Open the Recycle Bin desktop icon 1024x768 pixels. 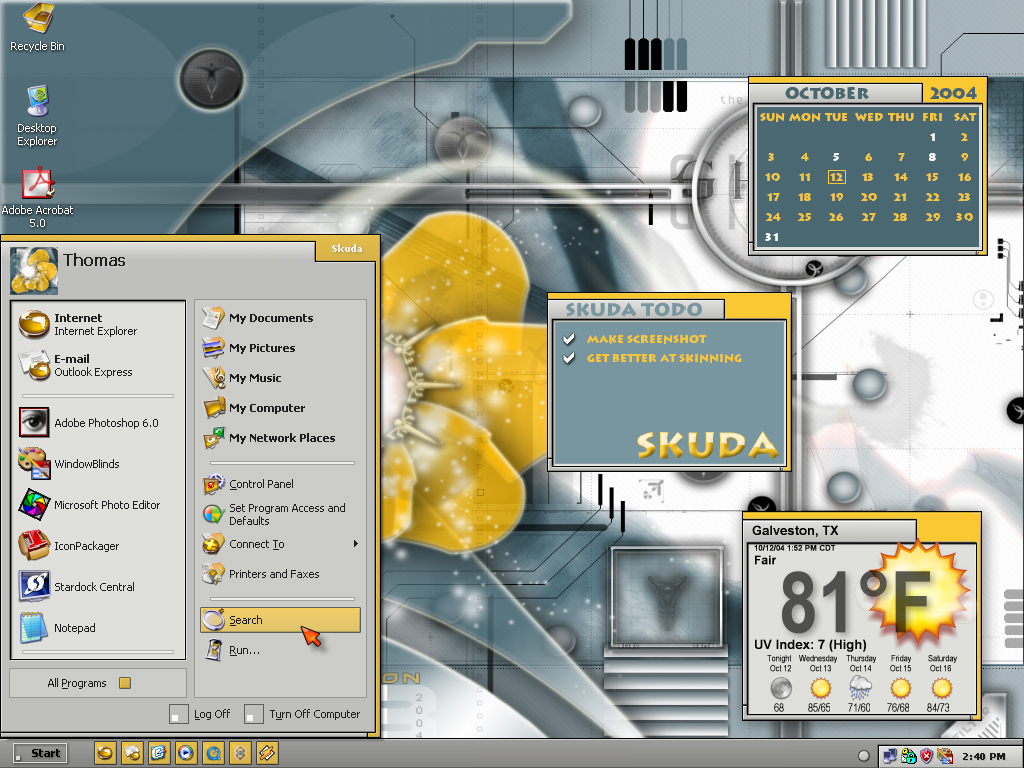point(37,27)
